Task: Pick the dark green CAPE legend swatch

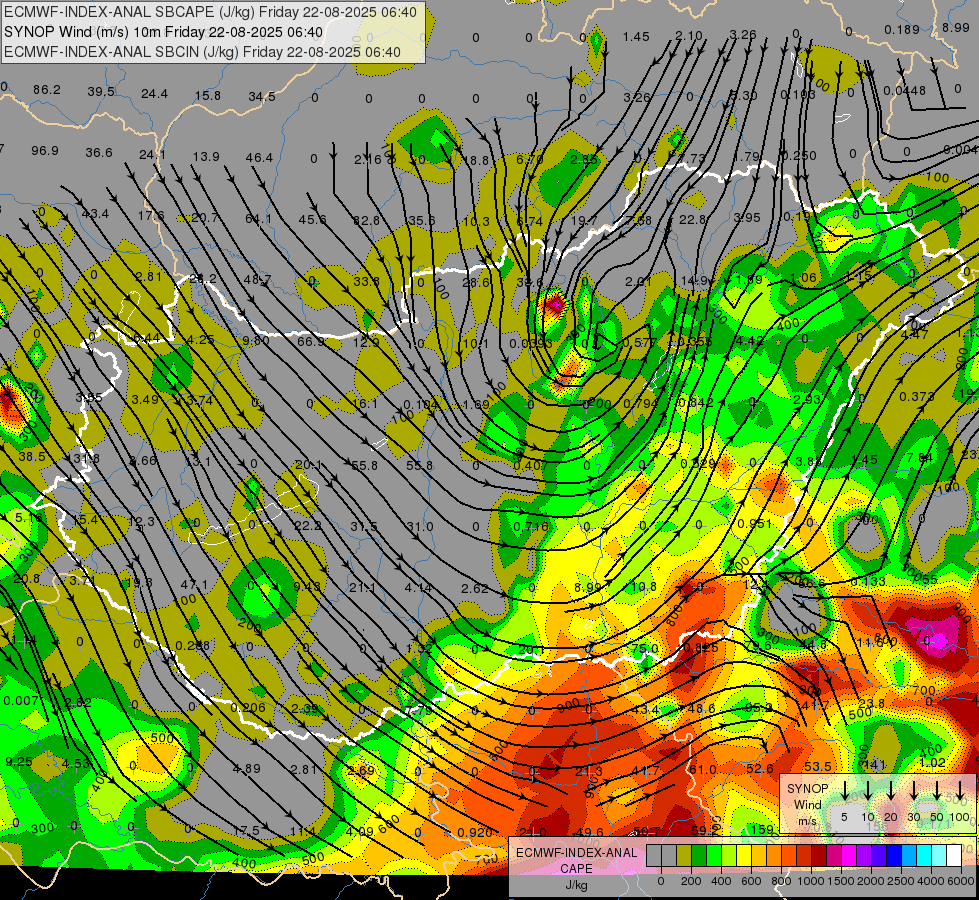Action: (699, 856)
